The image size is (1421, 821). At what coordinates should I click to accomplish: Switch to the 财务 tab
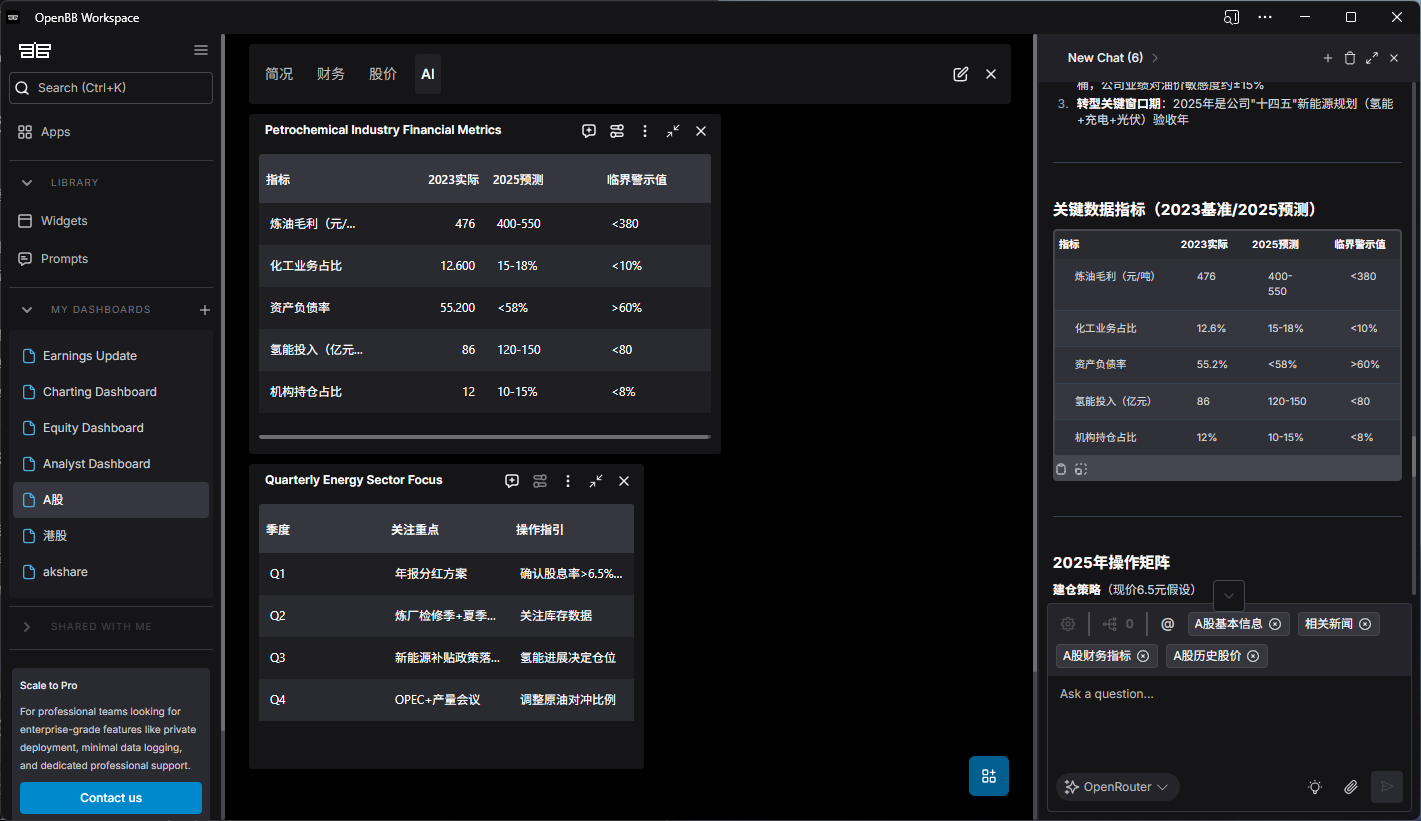click(331, 74)
